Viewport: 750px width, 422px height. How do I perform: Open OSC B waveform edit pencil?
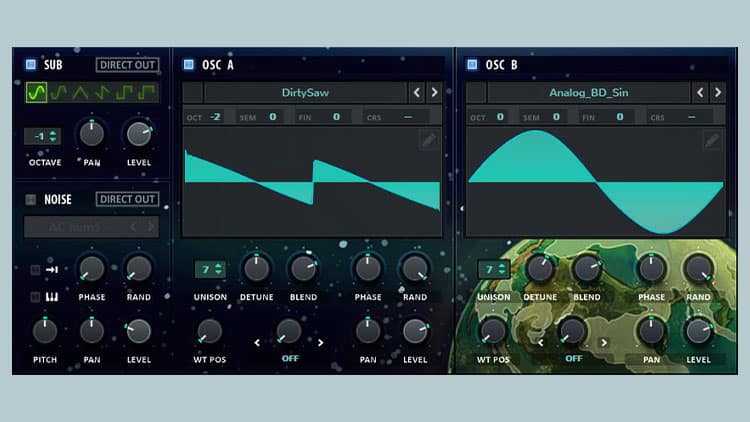pyautogui.click(x=712, y=140)
